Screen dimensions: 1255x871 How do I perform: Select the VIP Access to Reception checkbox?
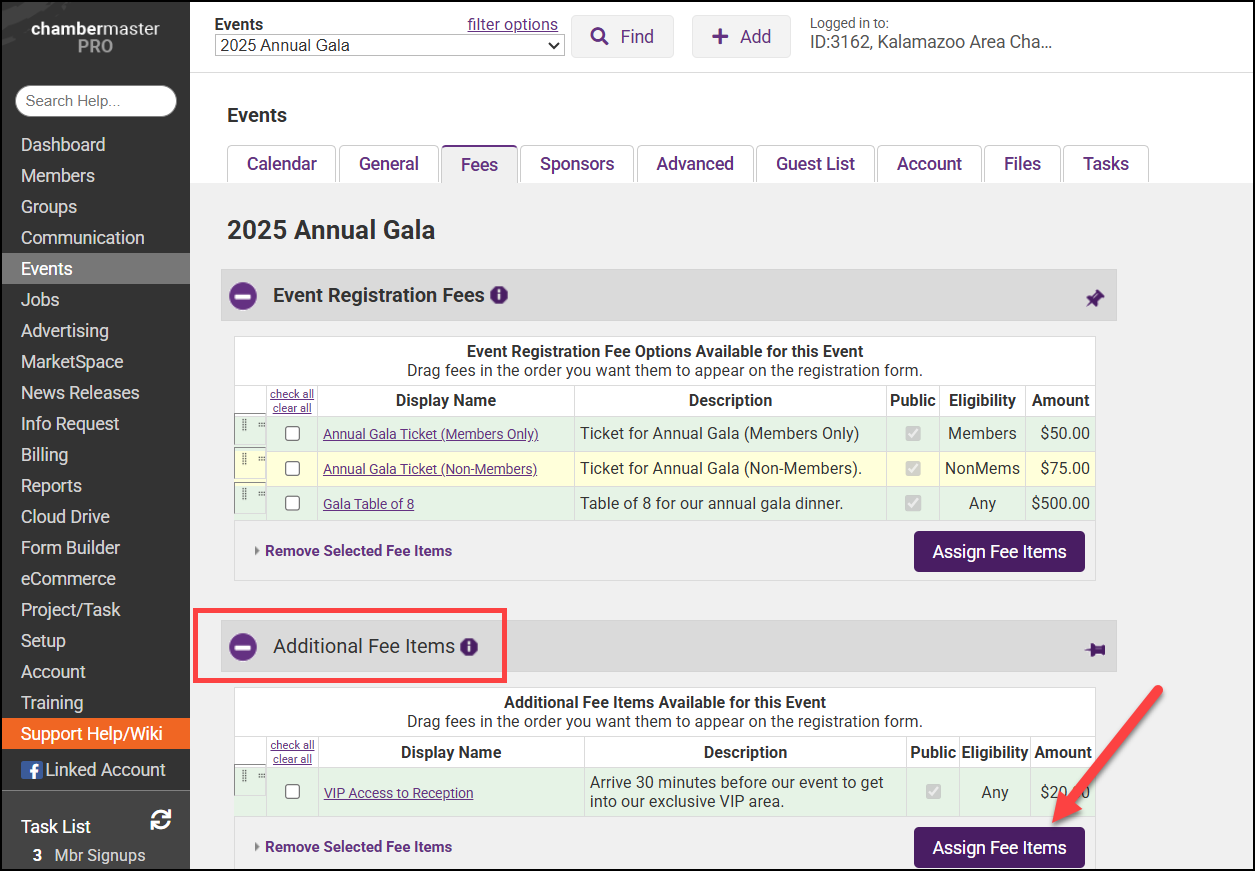coord(292,792)
